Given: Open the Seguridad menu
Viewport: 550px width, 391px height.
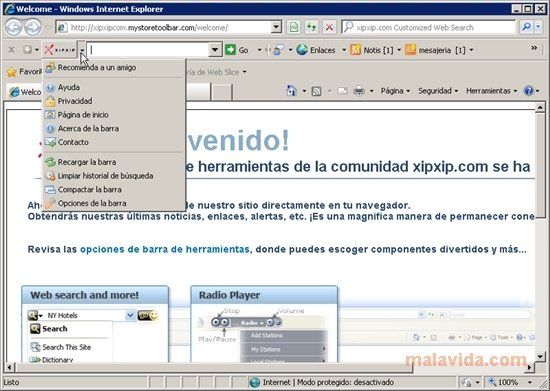Looking at the screenshot, I should (438, 91).
